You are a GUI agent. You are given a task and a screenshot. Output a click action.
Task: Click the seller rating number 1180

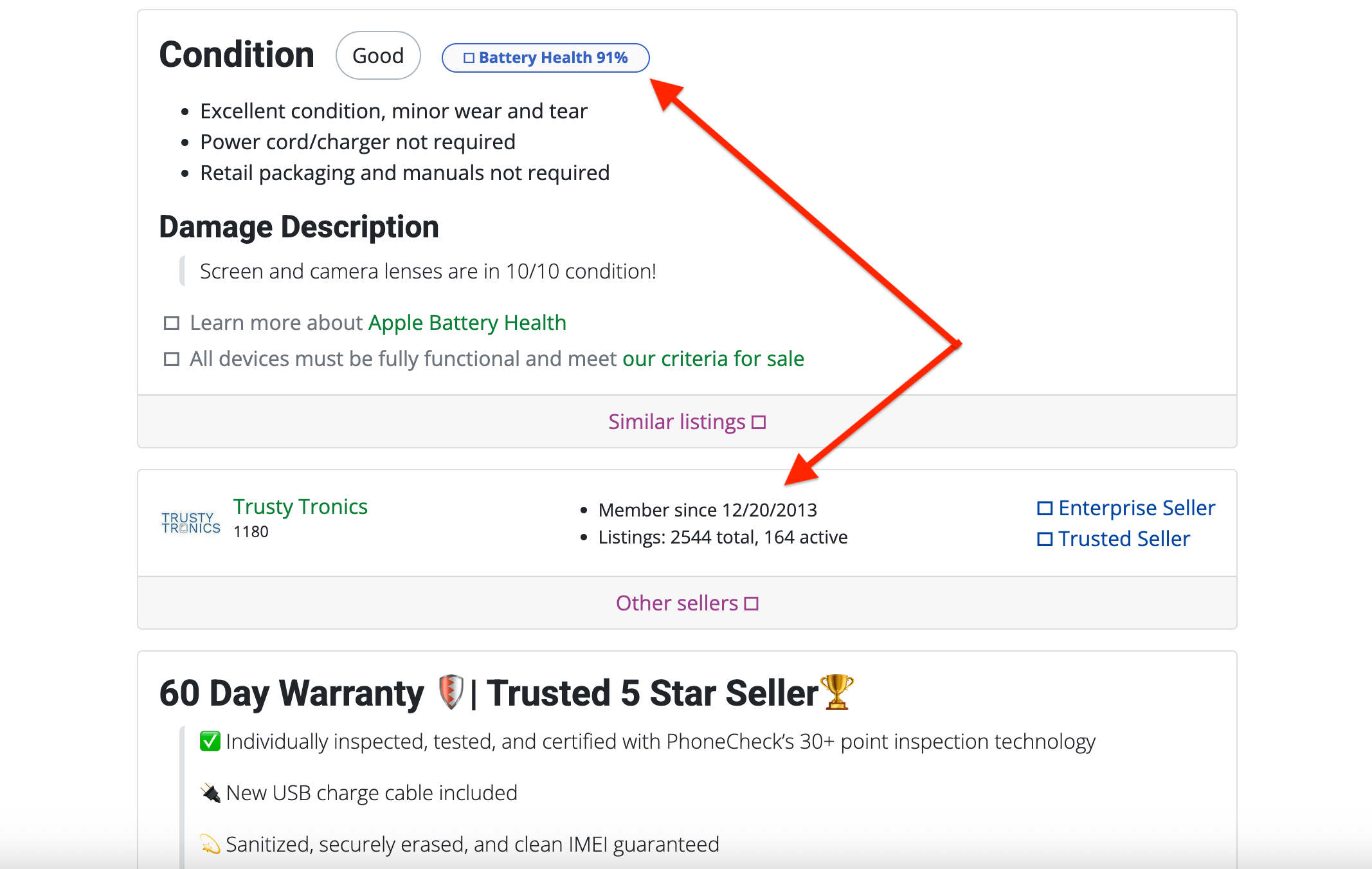(251, 532)
